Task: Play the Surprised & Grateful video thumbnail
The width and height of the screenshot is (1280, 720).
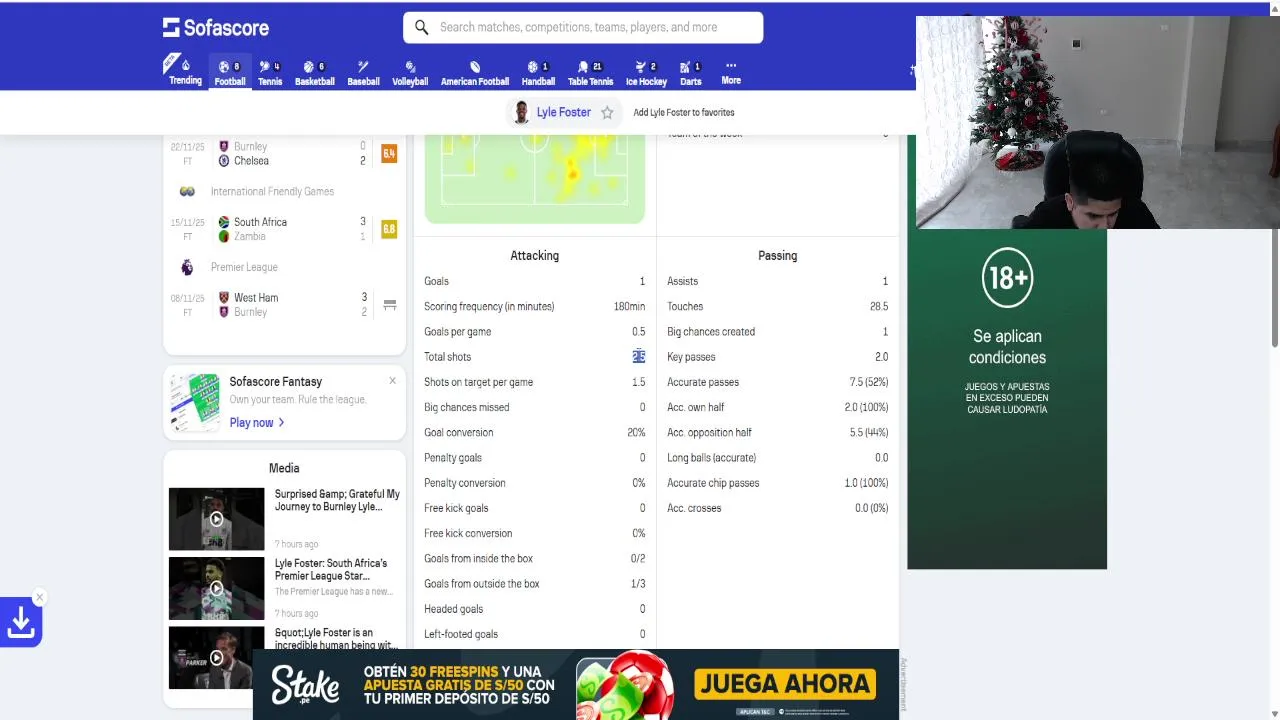Action: point(216,519)
